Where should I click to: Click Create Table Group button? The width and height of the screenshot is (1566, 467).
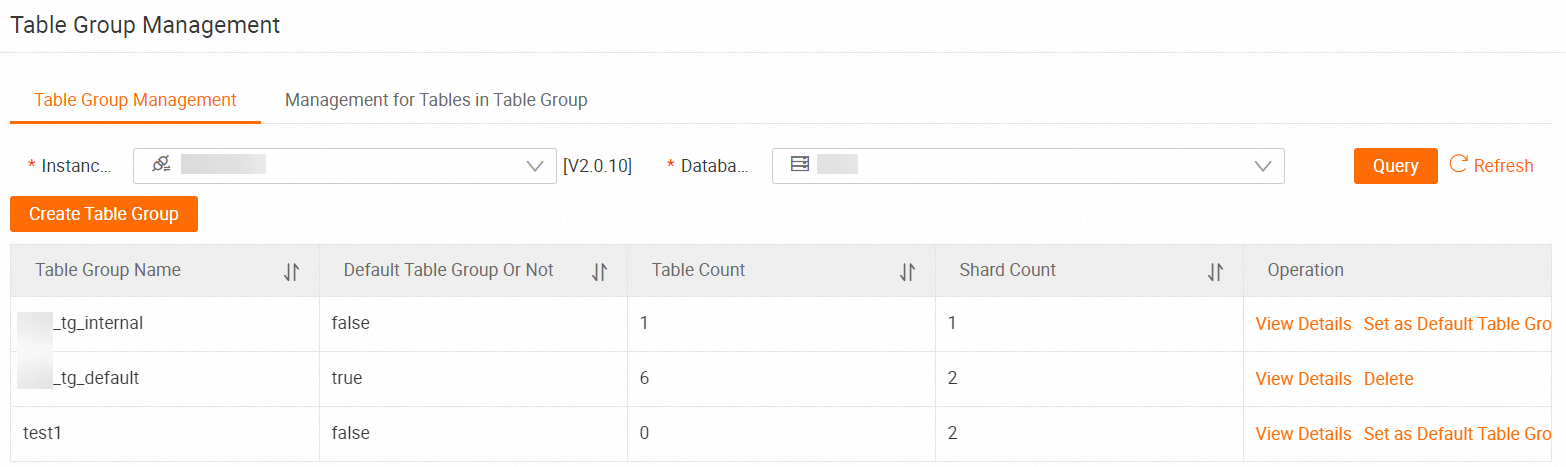104,214
